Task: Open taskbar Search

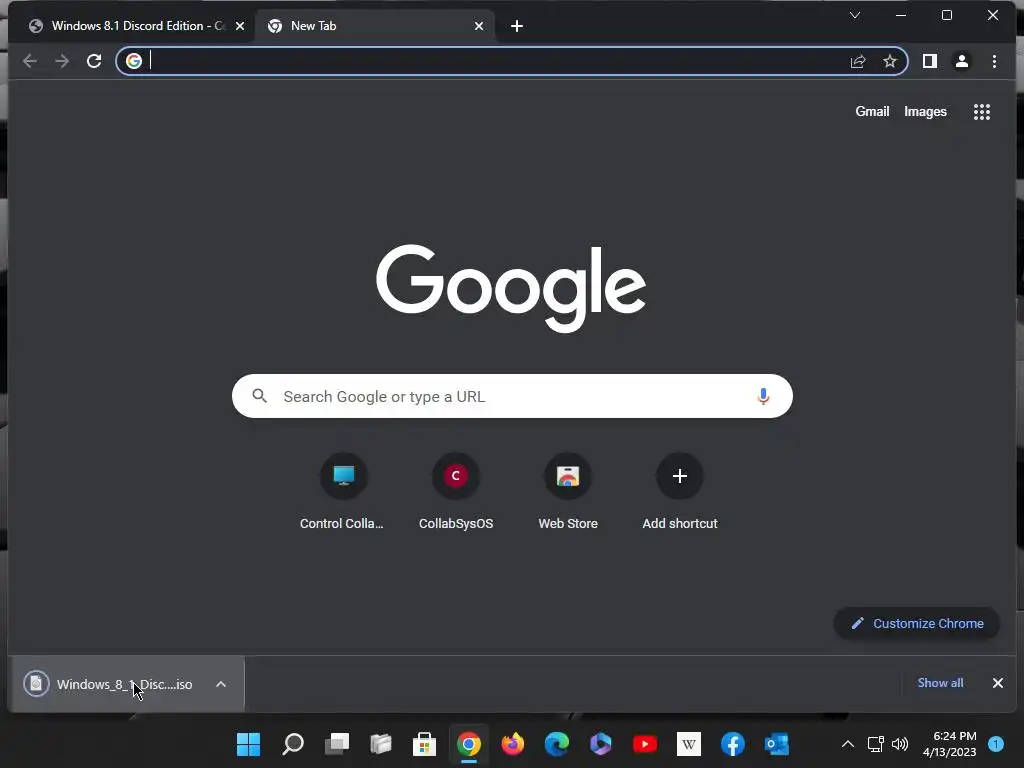Action: click(x=293, y=744)
